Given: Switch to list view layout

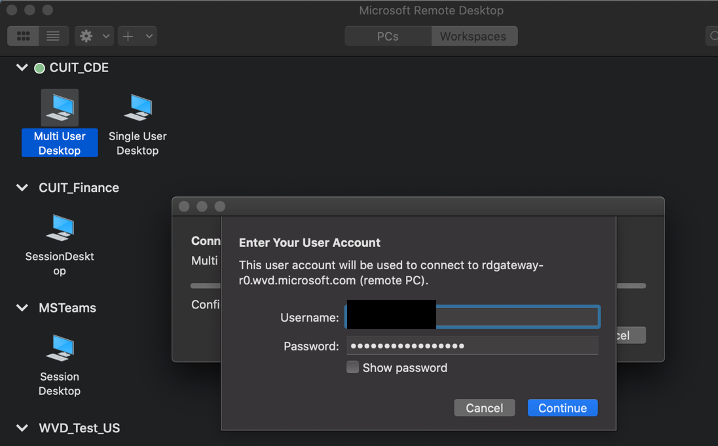Looking at the screenshot, I should (54, 36).
